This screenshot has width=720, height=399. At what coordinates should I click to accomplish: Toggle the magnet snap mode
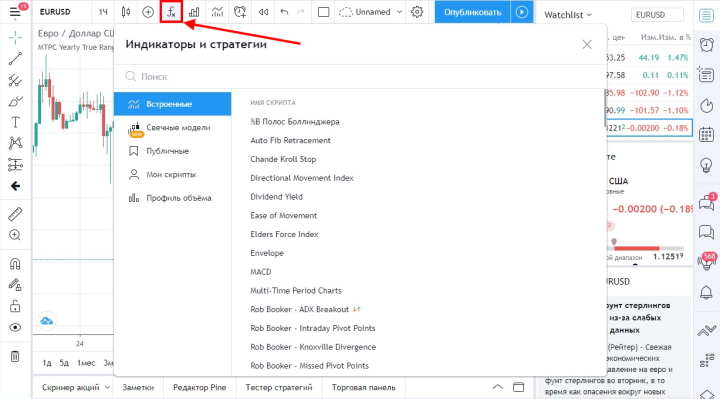15,264
